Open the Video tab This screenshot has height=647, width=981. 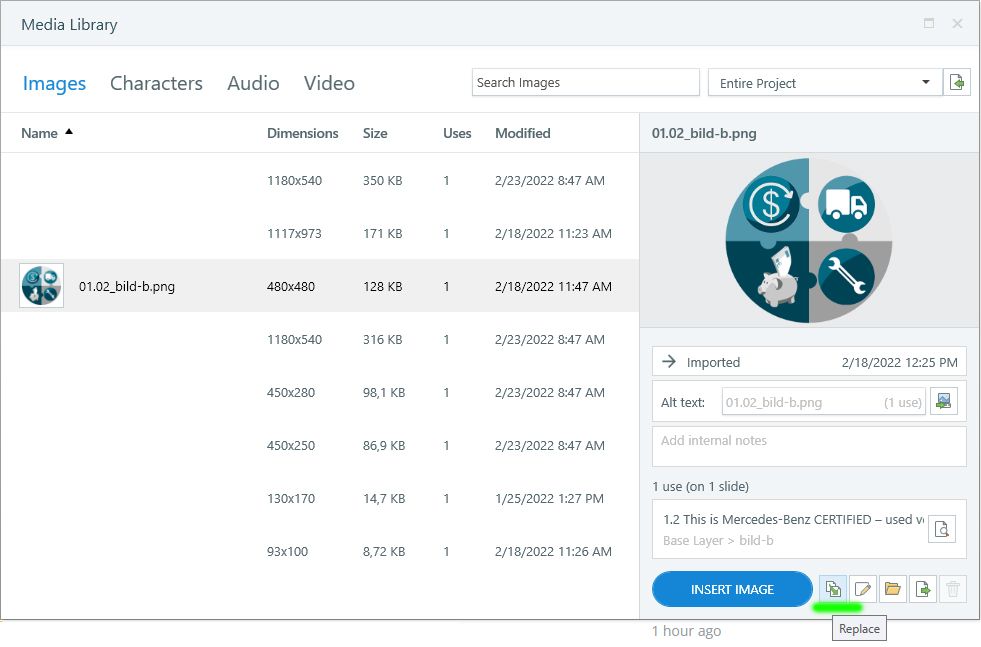(x=329, y=83)
